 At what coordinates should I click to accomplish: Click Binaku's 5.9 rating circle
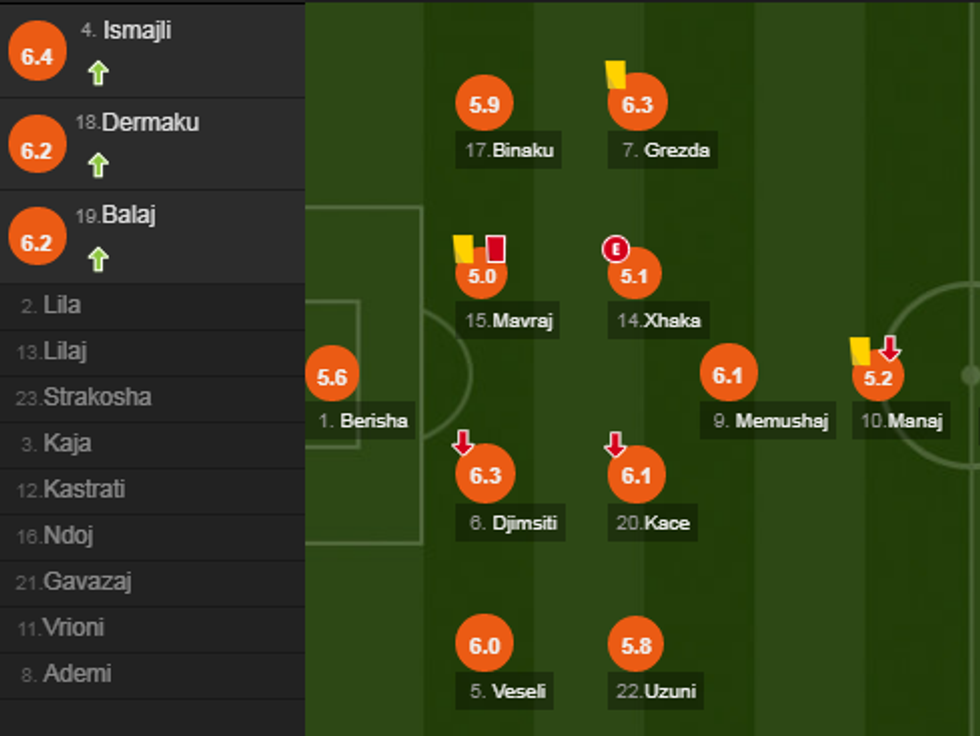tap(484, 104)
